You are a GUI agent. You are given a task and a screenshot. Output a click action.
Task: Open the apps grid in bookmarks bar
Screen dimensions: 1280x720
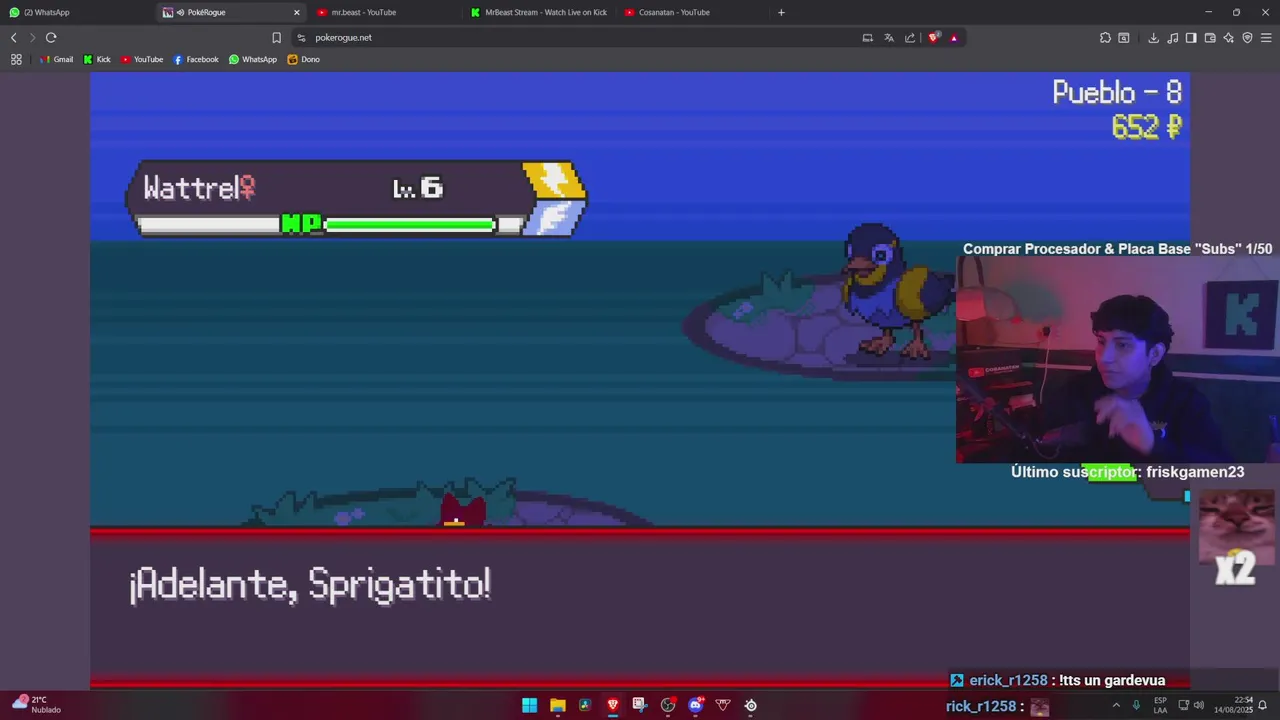pyautogui.click(x=16, y=59)
